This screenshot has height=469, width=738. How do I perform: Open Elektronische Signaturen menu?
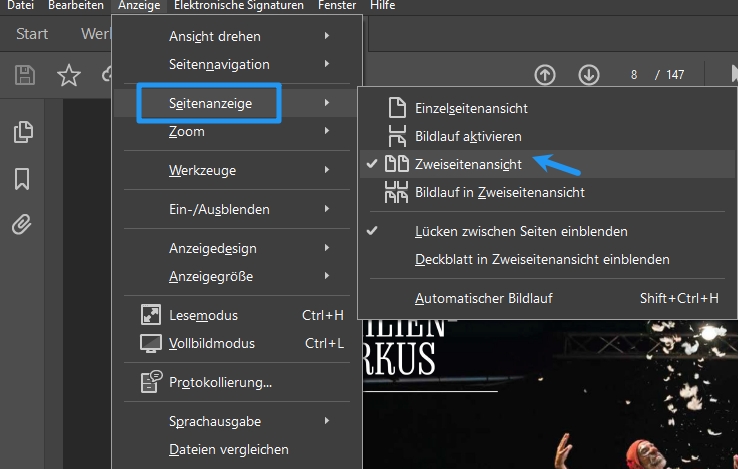239,6
